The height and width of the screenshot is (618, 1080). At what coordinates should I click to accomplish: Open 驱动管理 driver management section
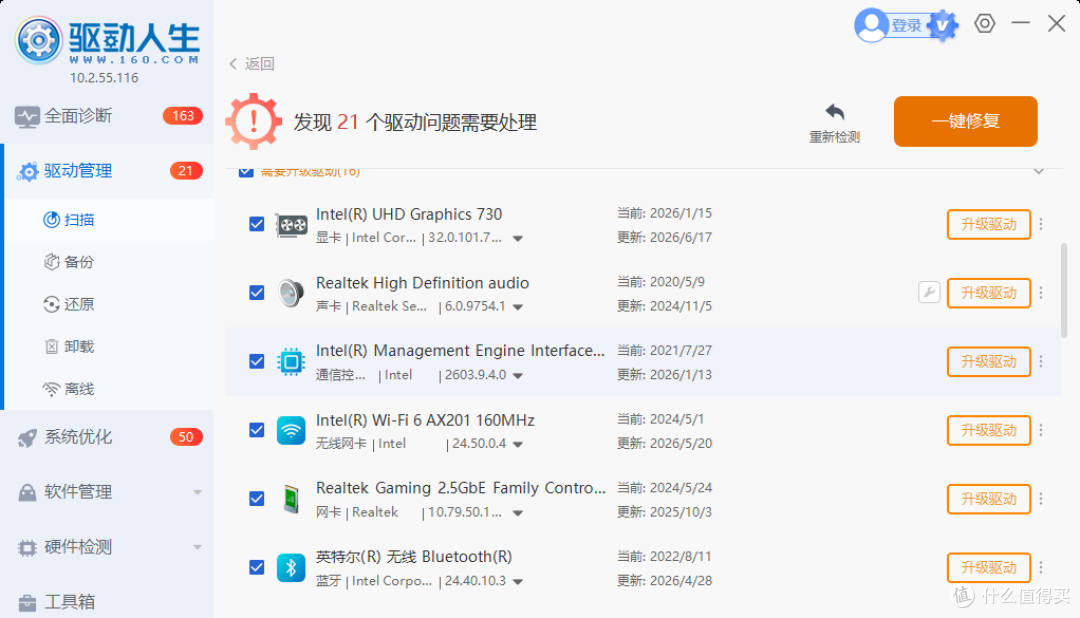click(x=107, y=171)
